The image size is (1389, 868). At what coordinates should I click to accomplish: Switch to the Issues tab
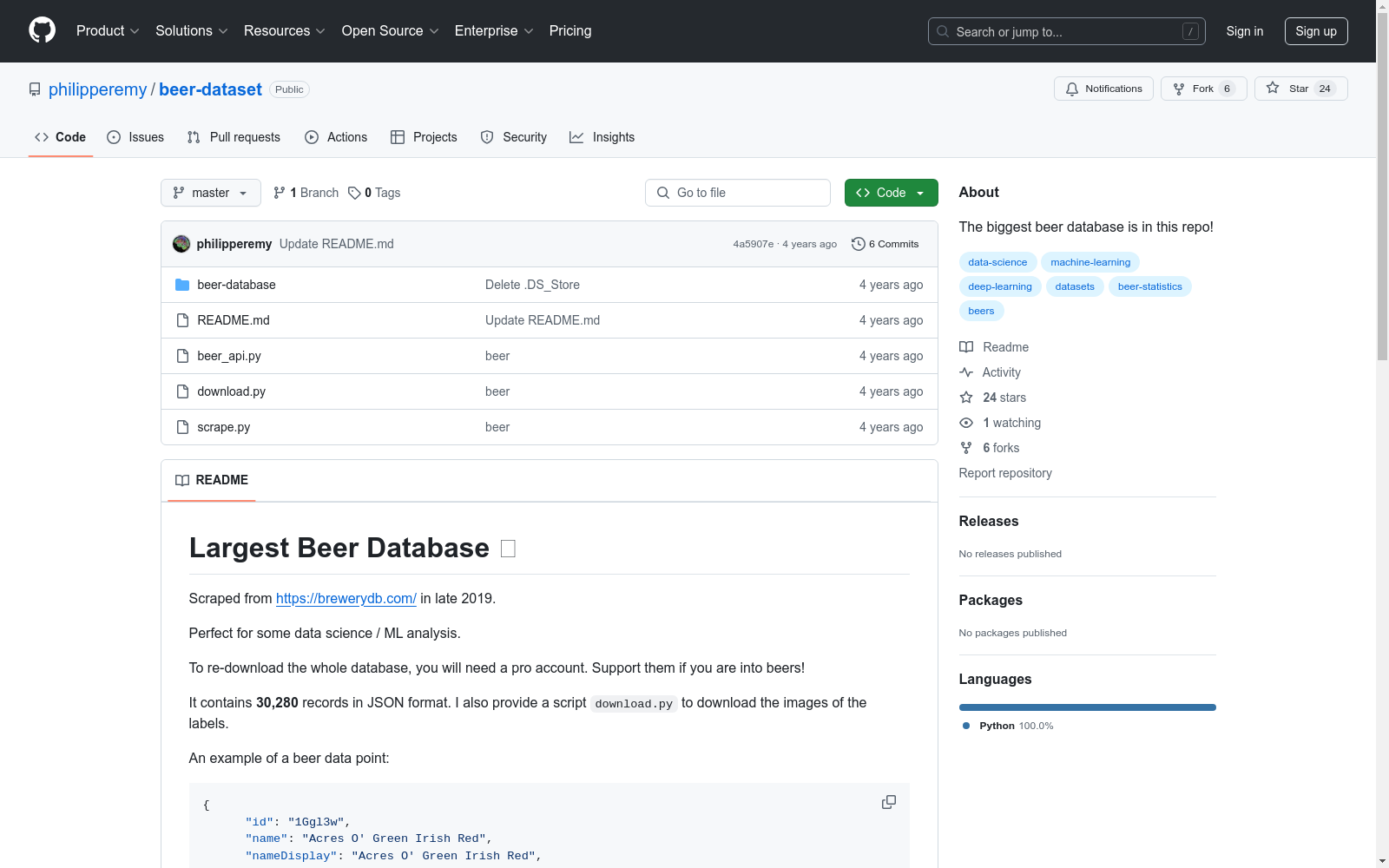point(135,137)
